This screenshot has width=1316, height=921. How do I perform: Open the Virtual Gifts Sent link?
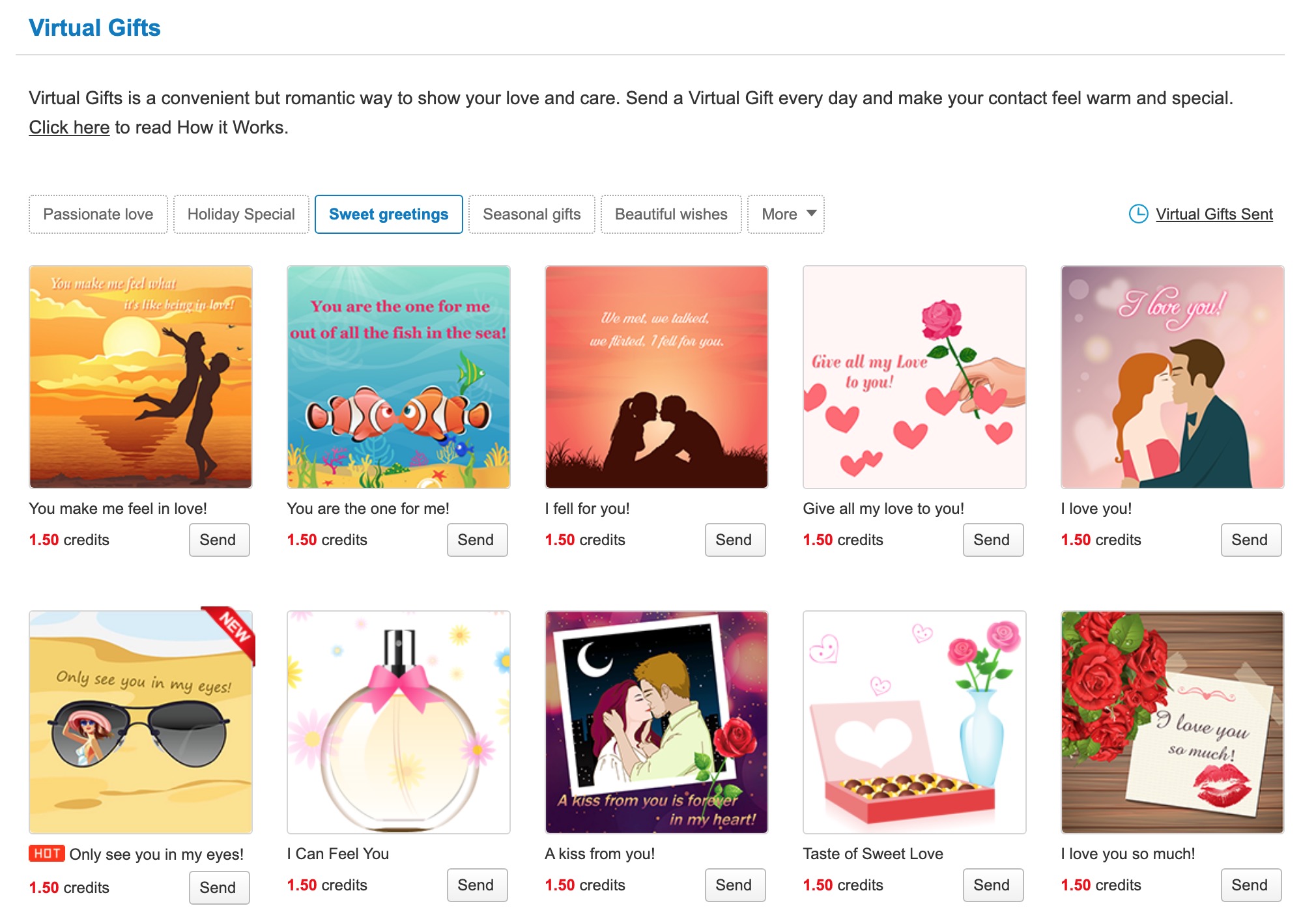click(1214, 214)
